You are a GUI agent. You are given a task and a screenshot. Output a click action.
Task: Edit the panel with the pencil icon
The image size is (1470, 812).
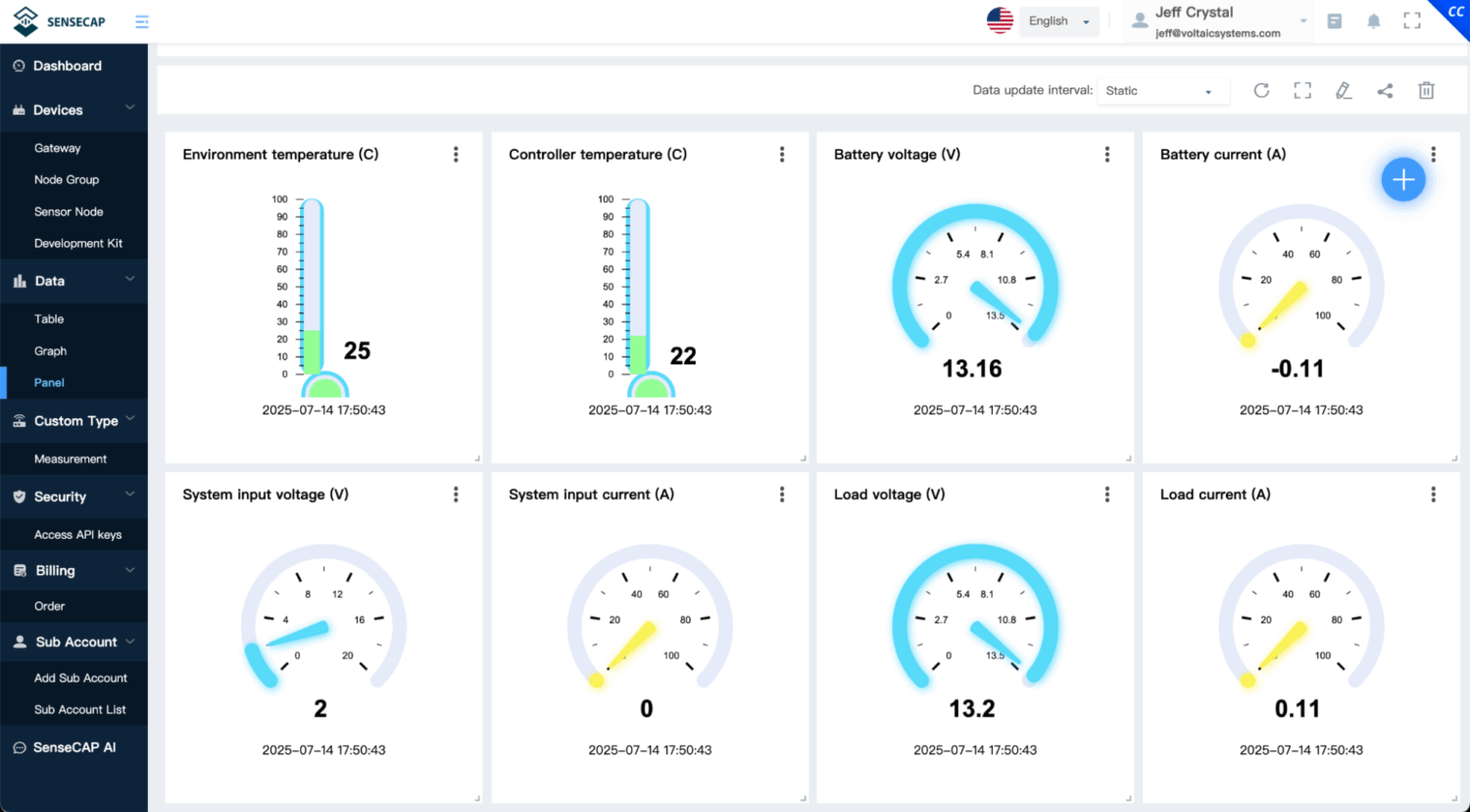coord(1344,90)
